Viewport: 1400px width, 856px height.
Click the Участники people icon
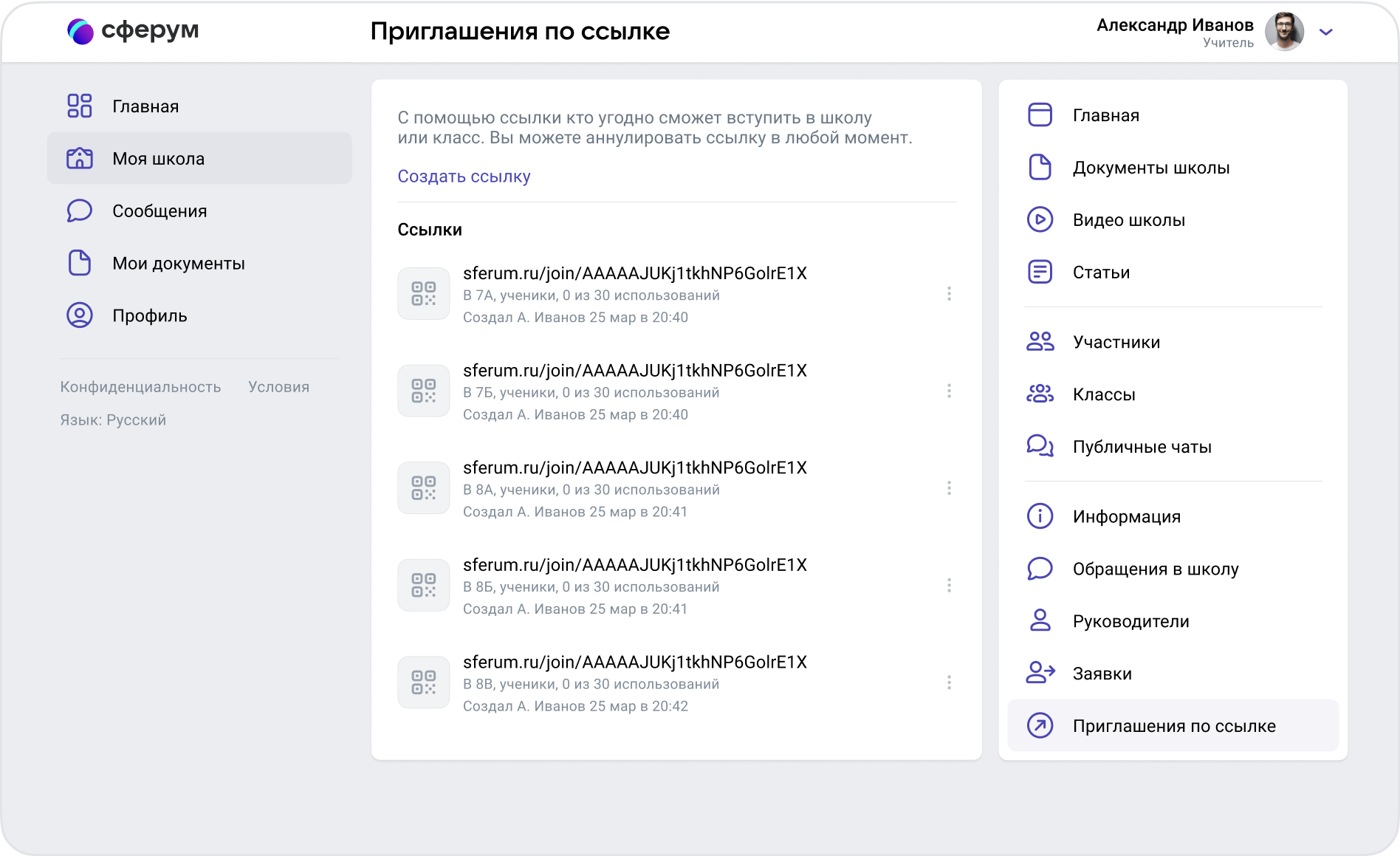coord(1040,341)
